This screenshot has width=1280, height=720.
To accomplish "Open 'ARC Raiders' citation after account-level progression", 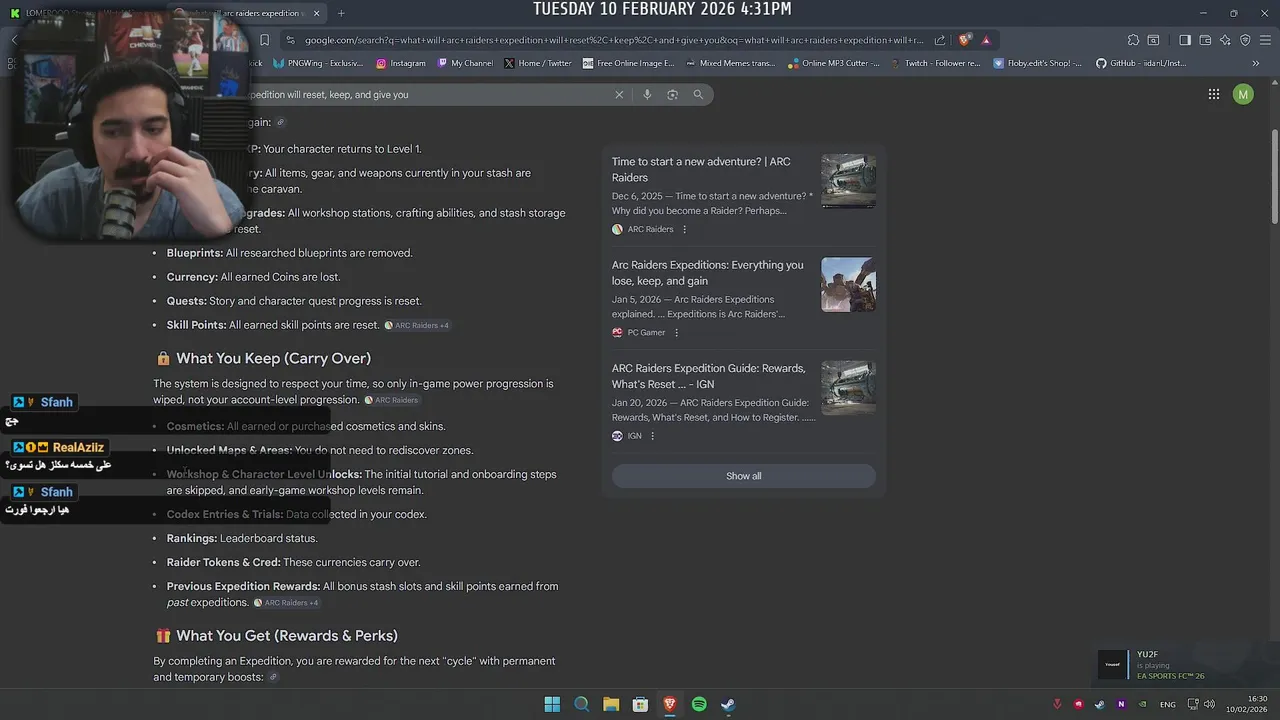I will tap(391, 400).
